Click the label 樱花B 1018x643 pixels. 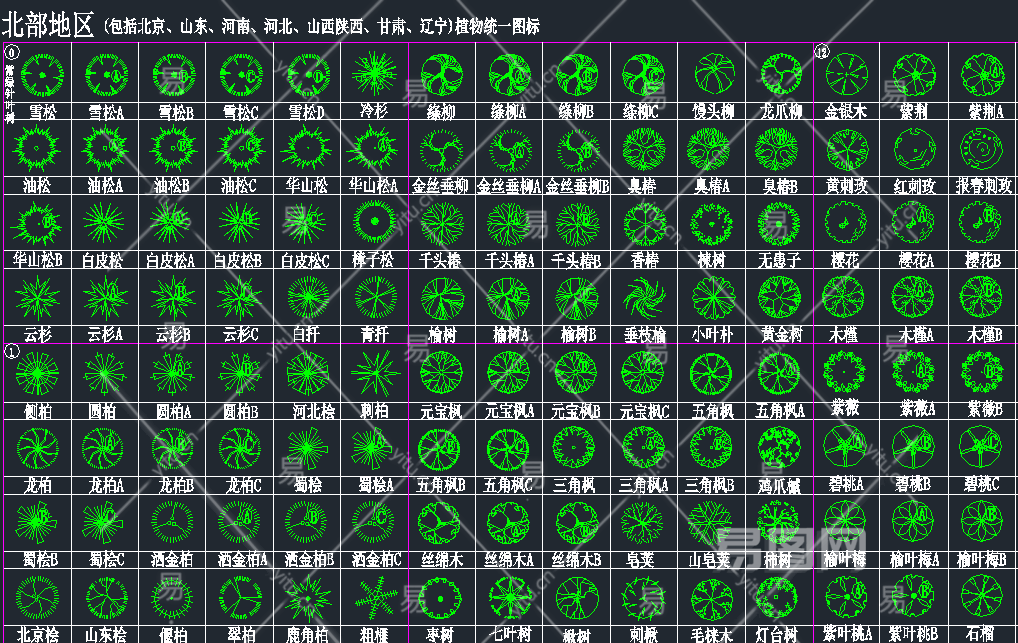[x=982, y=260]
